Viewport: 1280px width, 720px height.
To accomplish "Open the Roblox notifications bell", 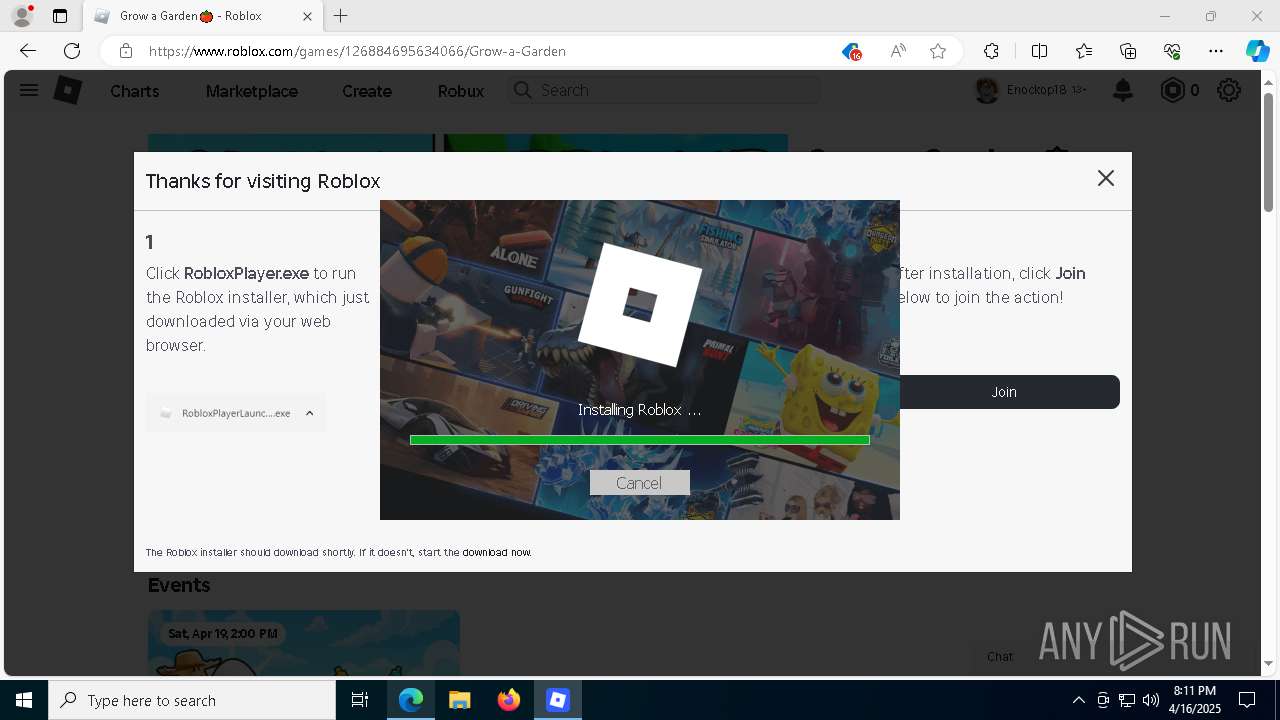I will [x=1123, y=90].
